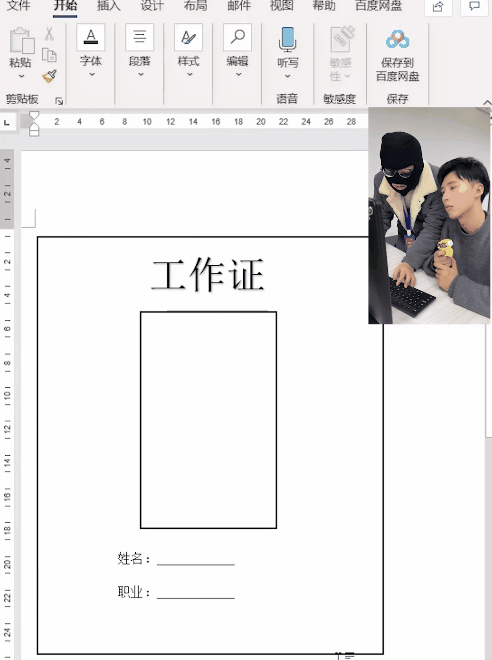Click the tab selector L icon on ruler
The width and height of the screenshot is (492, 660).
tap(7, 122)
